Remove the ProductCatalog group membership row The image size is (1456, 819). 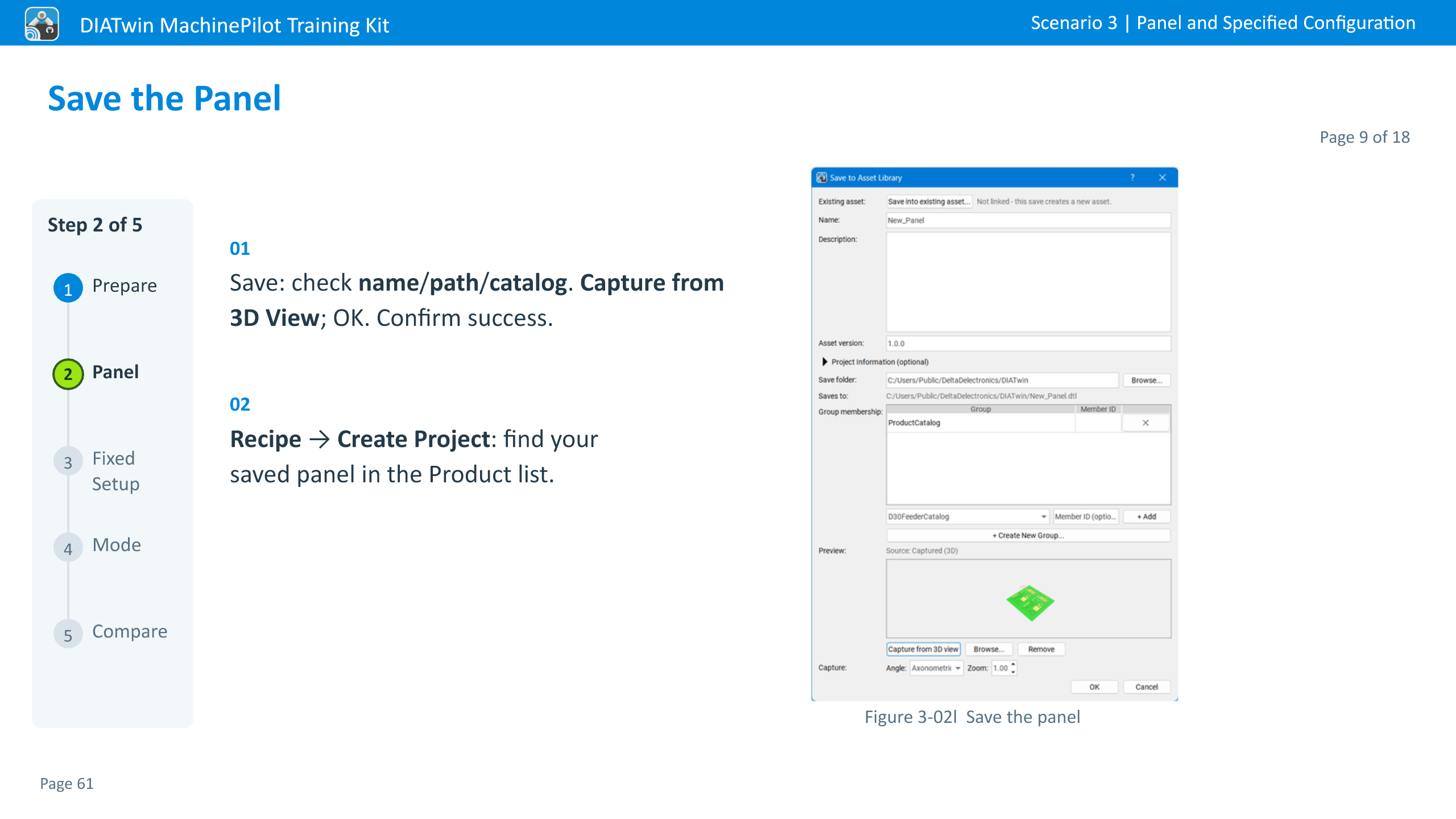tap(1145, 423)
